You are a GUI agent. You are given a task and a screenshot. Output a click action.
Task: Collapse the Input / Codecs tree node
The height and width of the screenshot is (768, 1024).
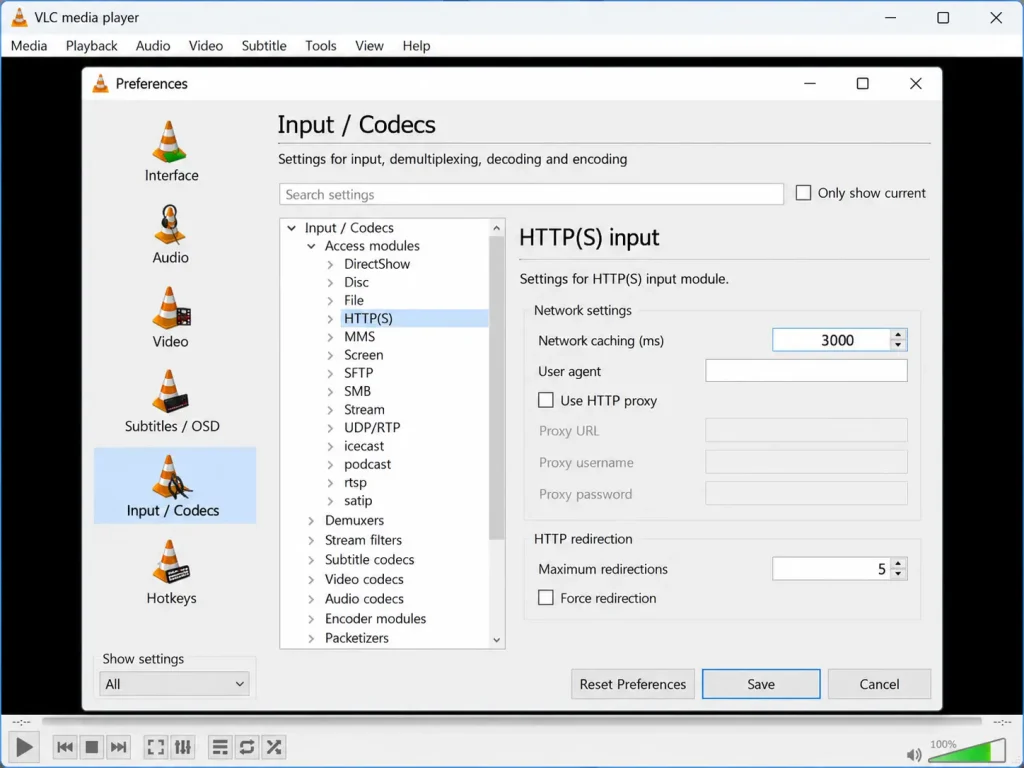click(x=292, y=228)
